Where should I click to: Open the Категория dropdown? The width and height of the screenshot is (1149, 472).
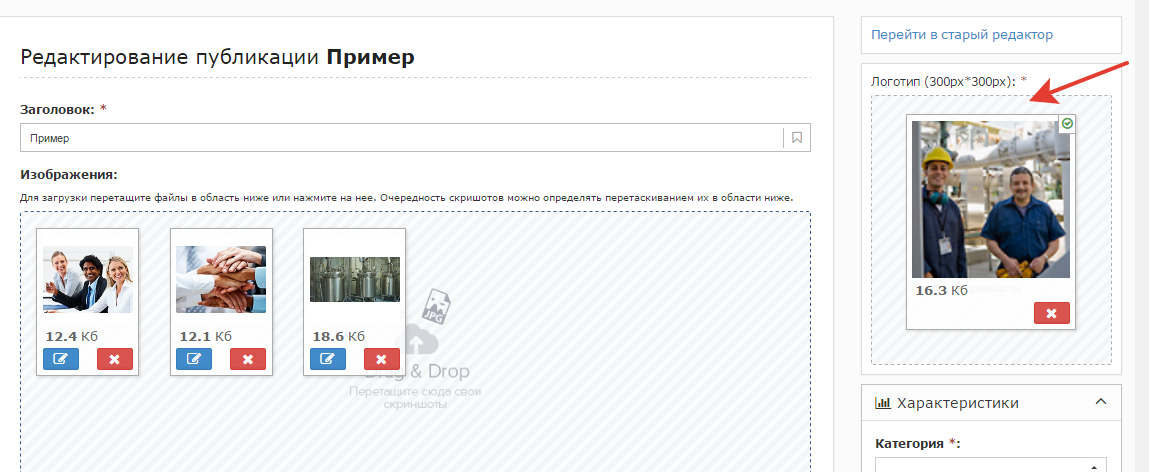[991, 465]
